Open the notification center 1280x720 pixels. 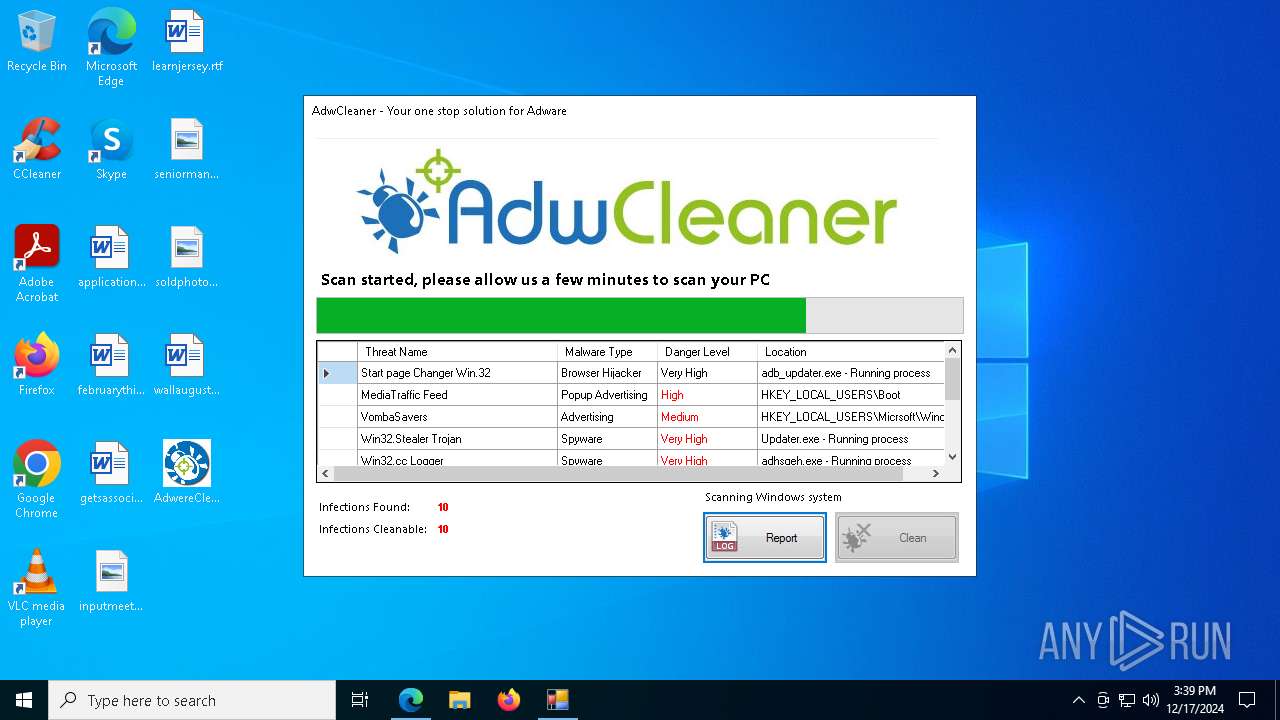[1247, 700]
